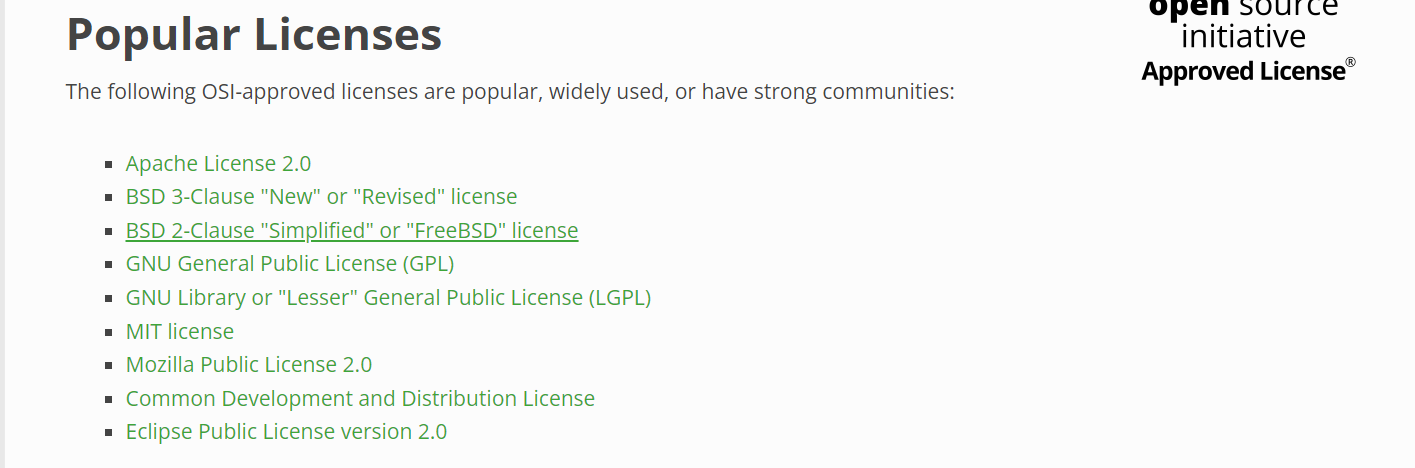This screenshot has height=468, width=1415.
Task: Click the bullet next to GNU GPL entry
Action: pos(109,265)
